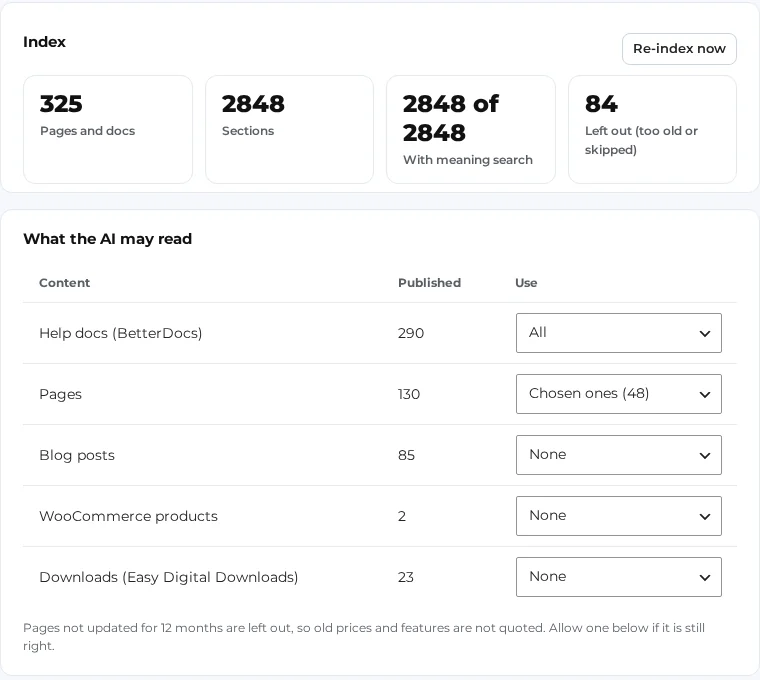The width and height of the screenshot is (760, 680).
Task: Open the Easy Digital Downloads Use dropdown
Action: (618, 577)
